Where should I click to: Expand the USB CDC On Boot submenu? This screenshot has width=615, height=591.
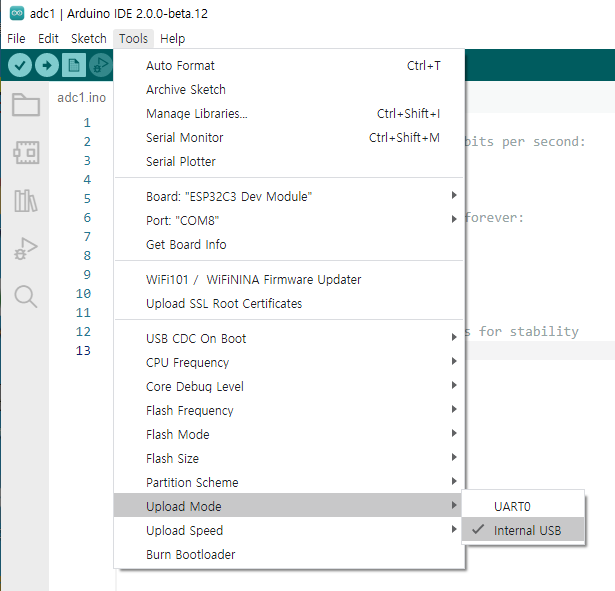coord(289,338)
